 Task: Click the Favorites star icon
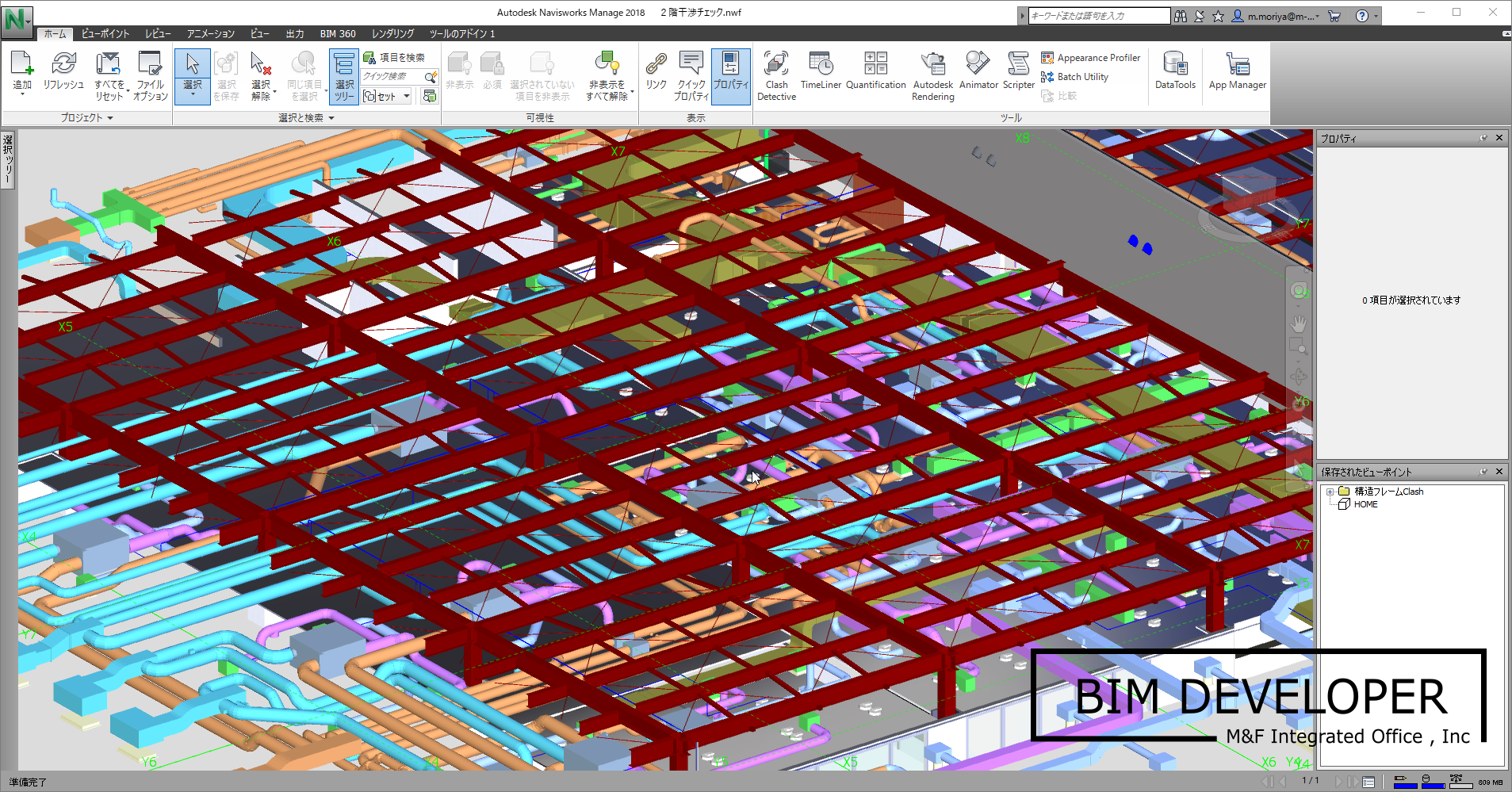point(1218,16)
